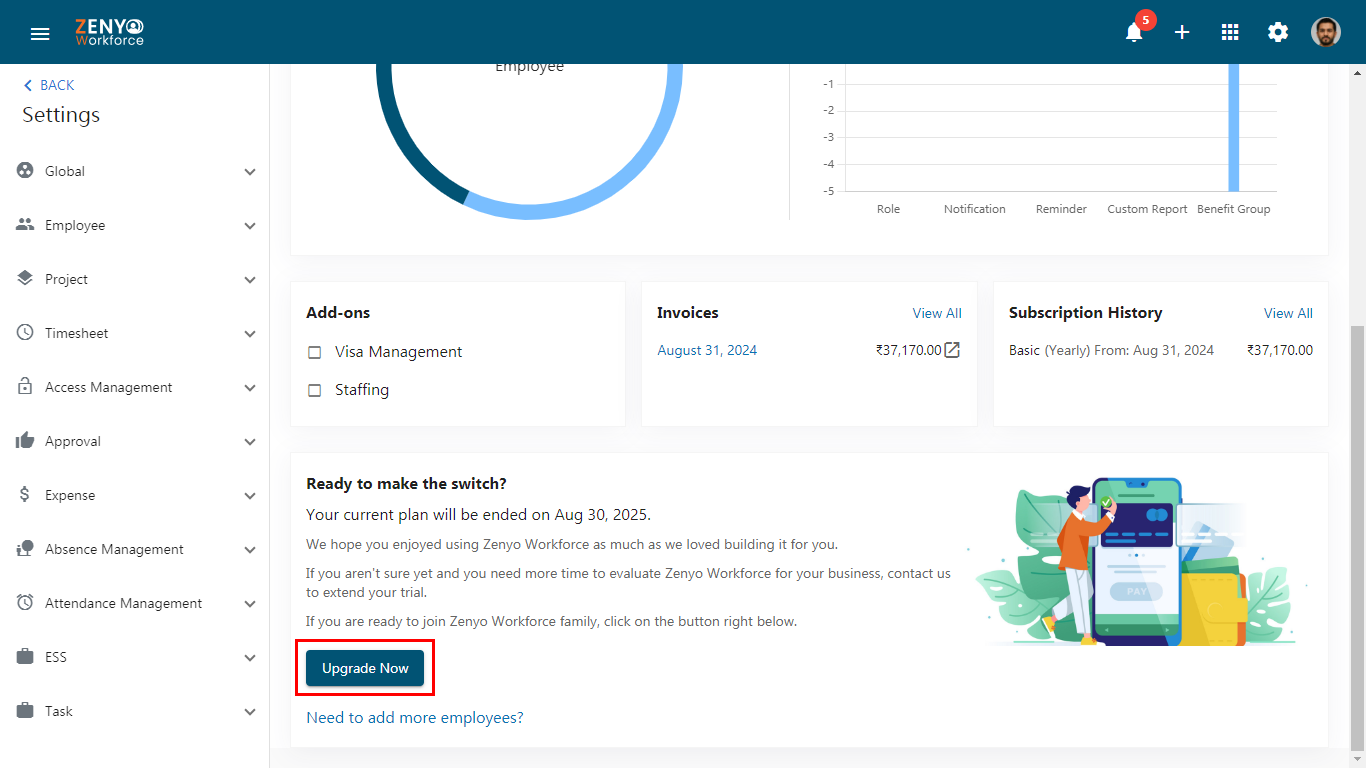Screen dimensions: 1366x768
Task: Click the Absence Management icon
Action: pyautogui.click(x=25, y=549)
